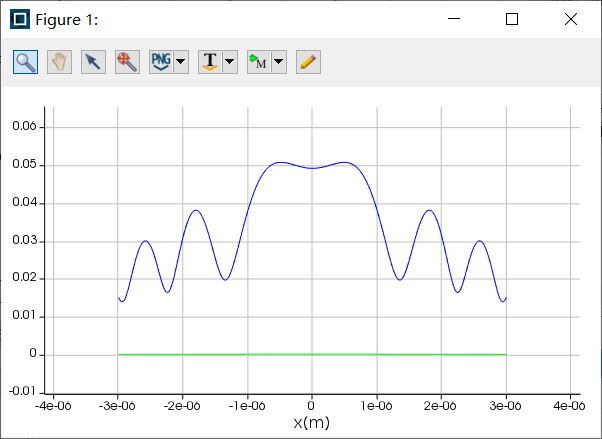
Task: Click the 0.02 y-axis tick label
Action: (x=24, y=277)
